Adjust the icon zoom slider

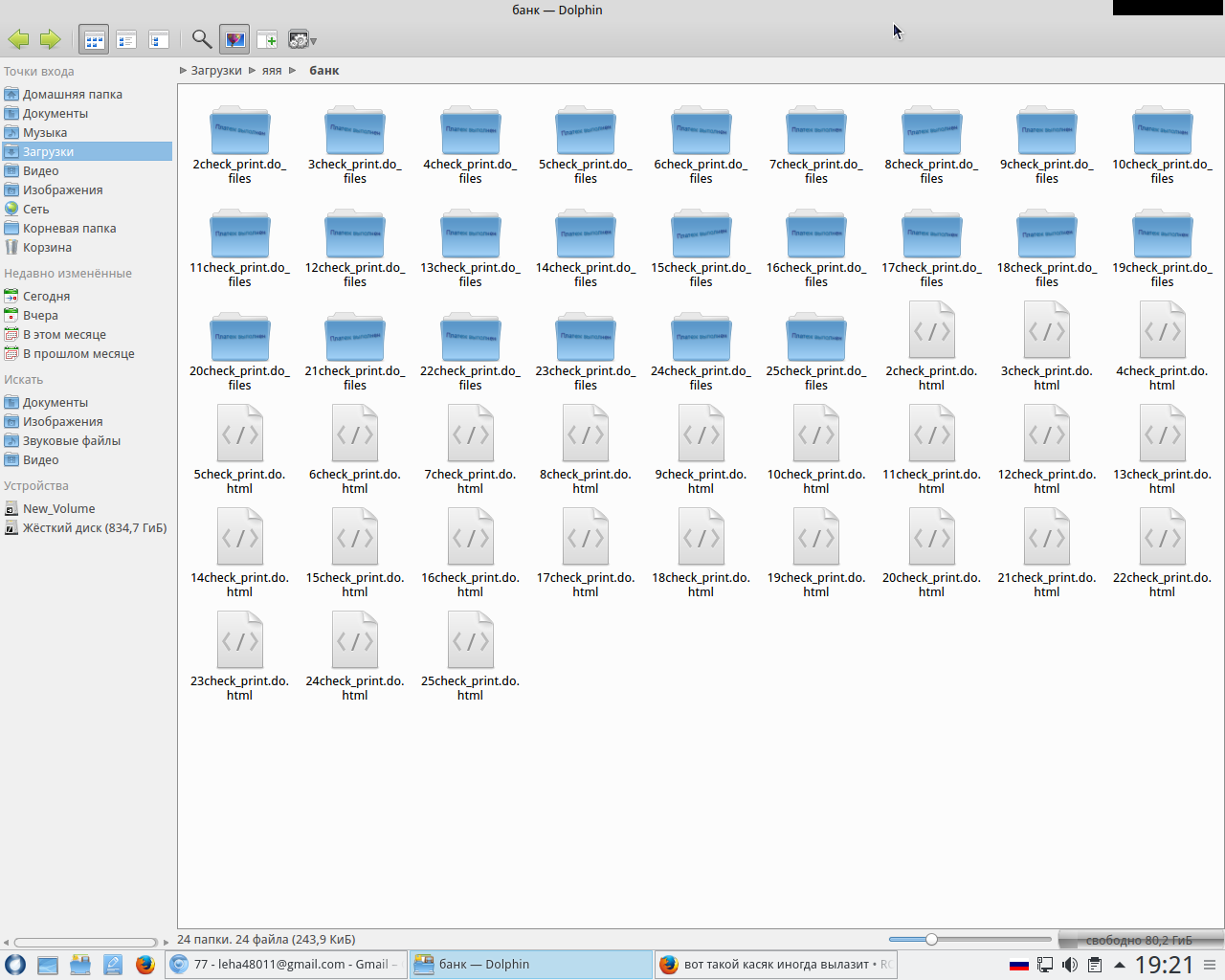[931, 940]
